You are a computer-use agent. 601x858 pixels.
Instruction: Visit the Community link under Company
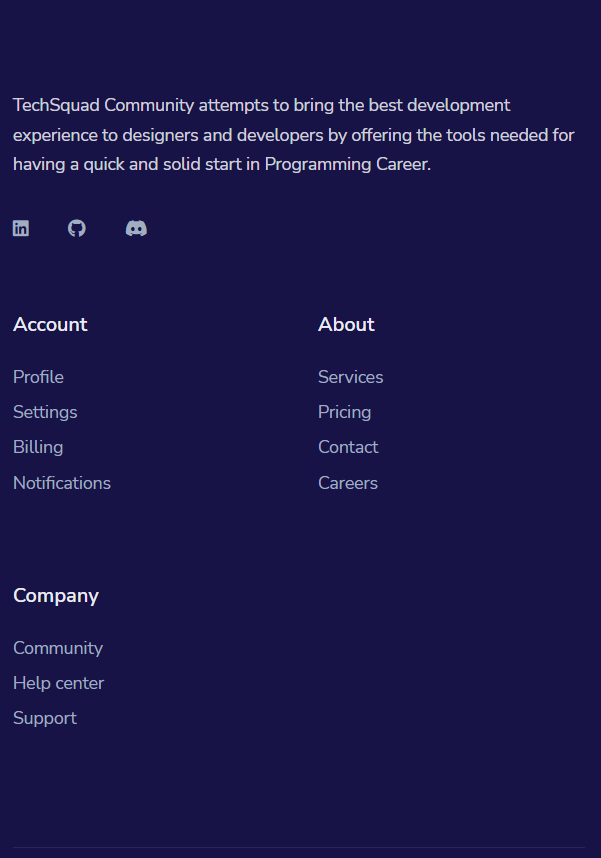tap(58, 648)
